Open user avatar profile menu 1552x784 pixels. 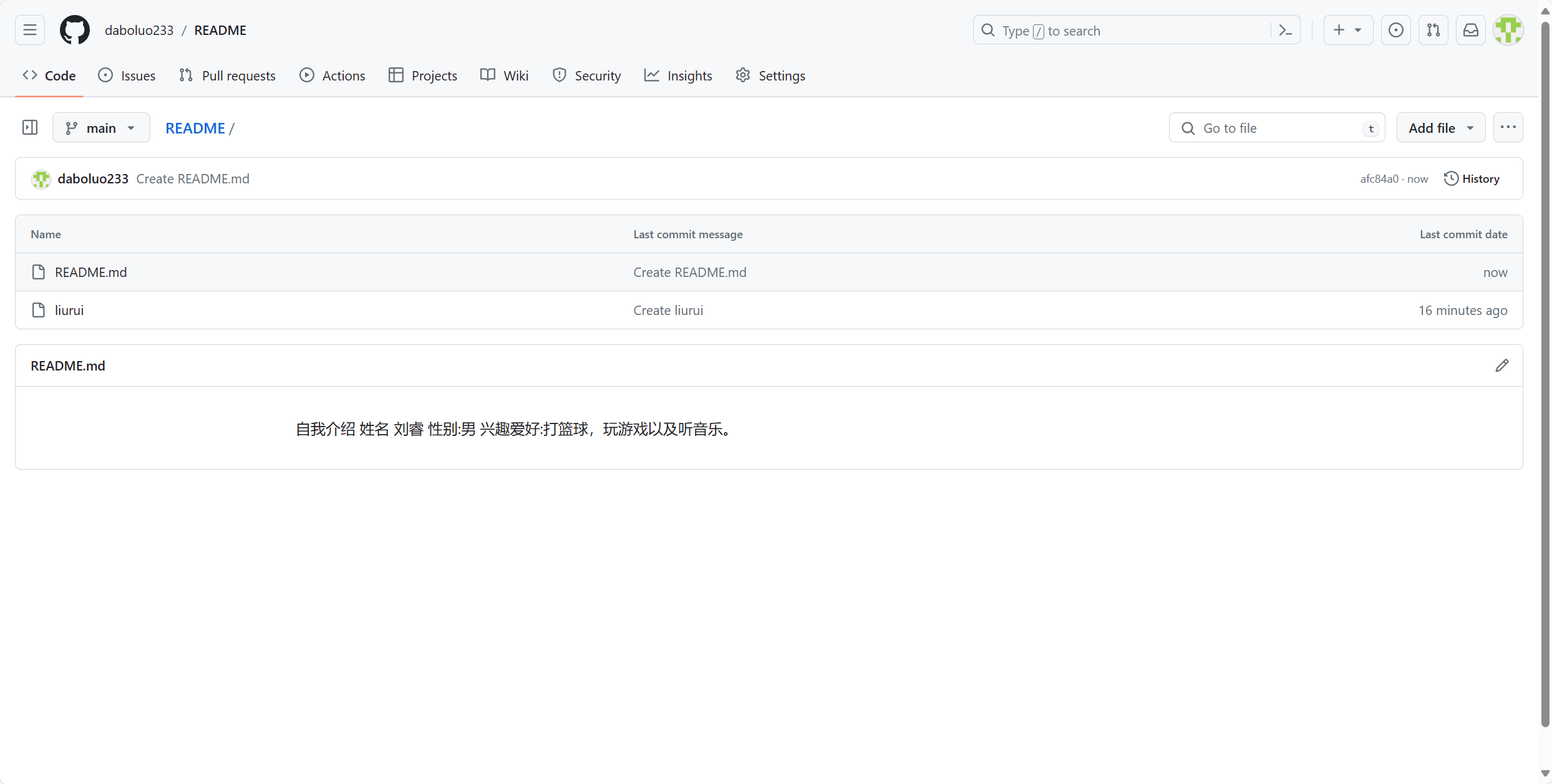pyautogui.click(x=1508, y=30)
